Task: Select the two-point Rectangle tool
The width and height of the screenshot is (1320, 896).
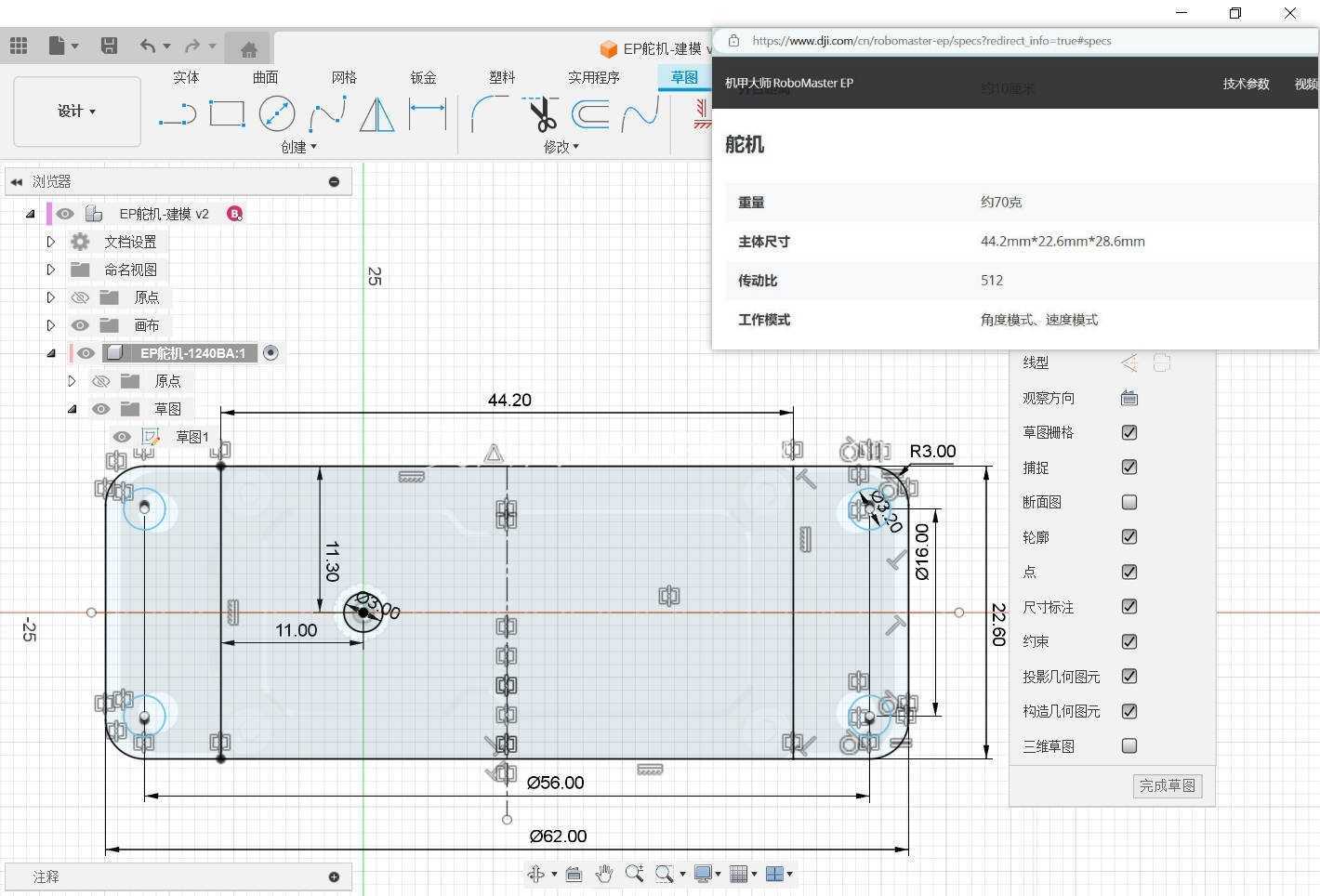Action: click(227, 114)
